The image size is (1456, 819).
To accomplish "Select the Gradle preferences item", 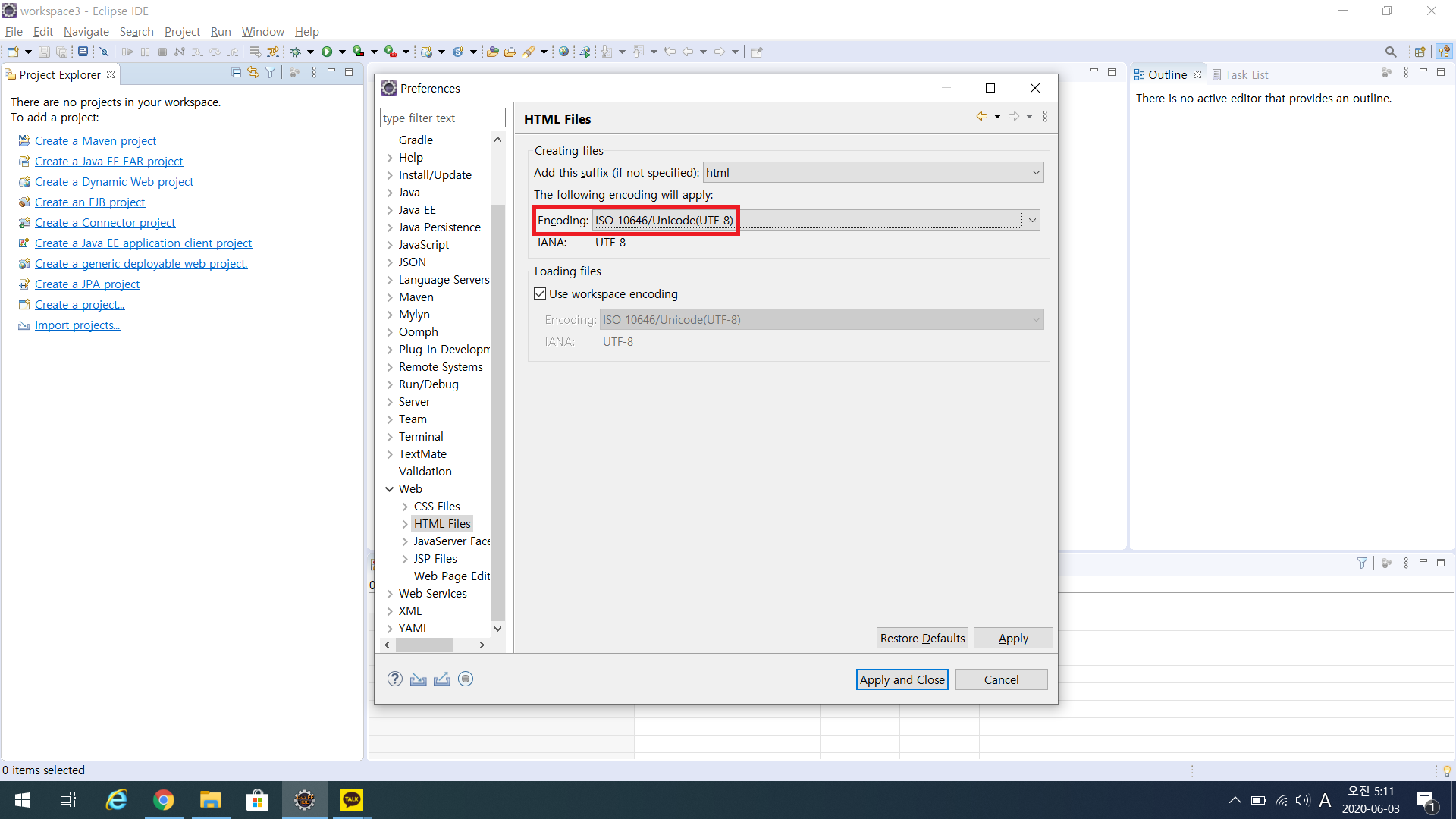I will [x=416, y=140].
